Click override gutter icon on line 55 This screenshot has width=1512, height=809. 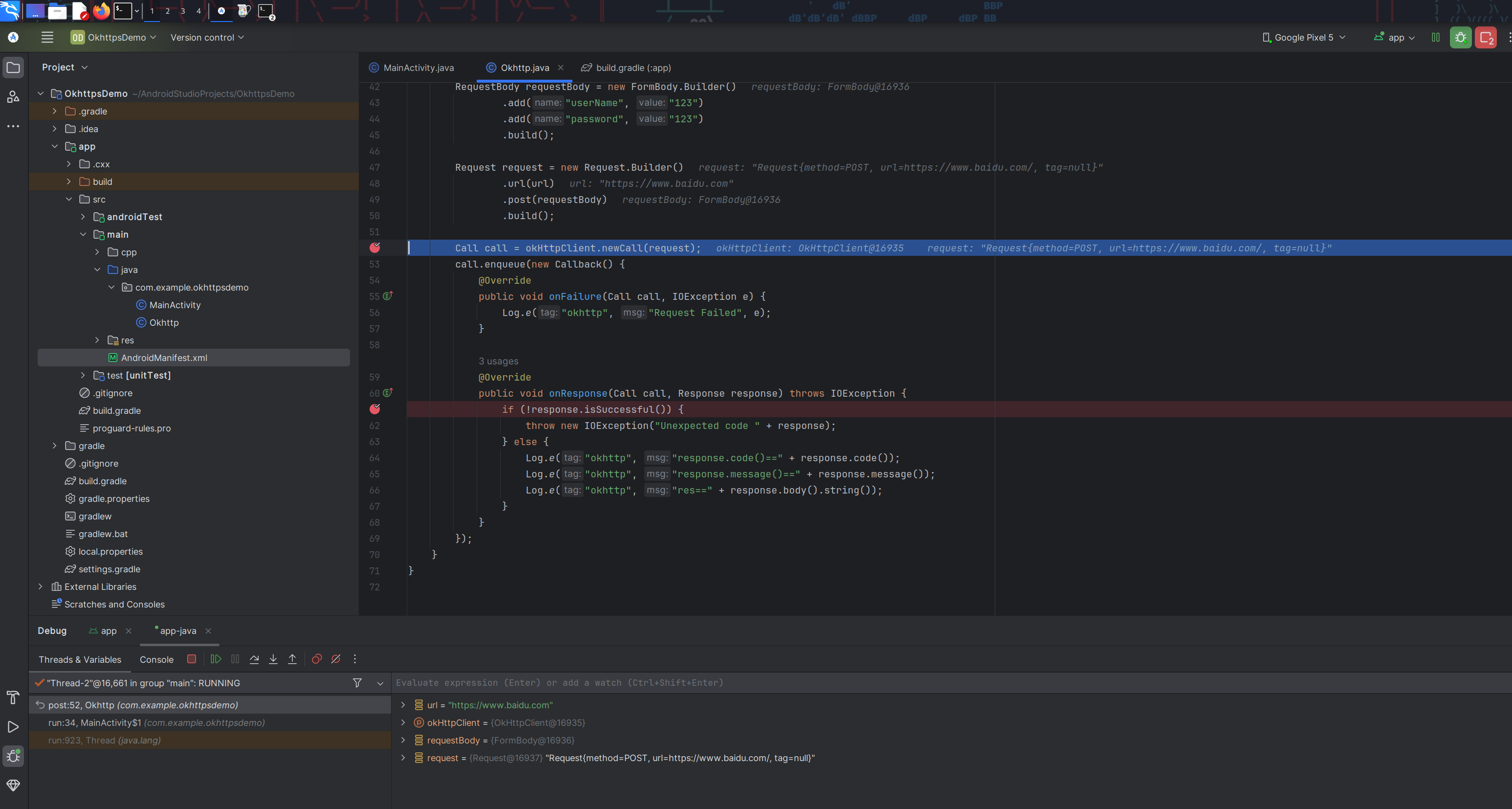387,296
